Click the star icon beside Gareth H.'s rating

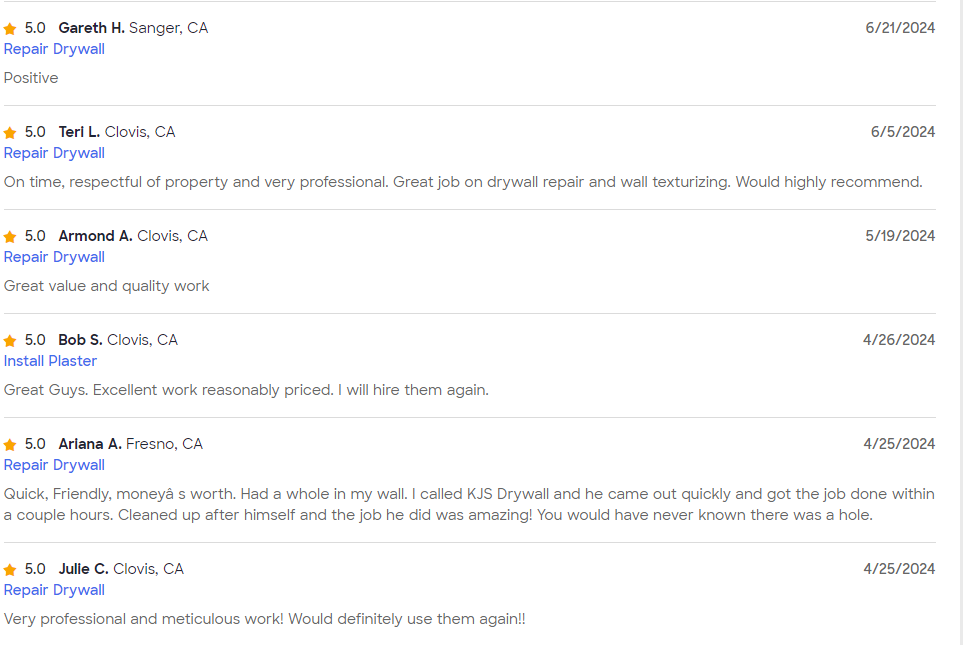10,29
